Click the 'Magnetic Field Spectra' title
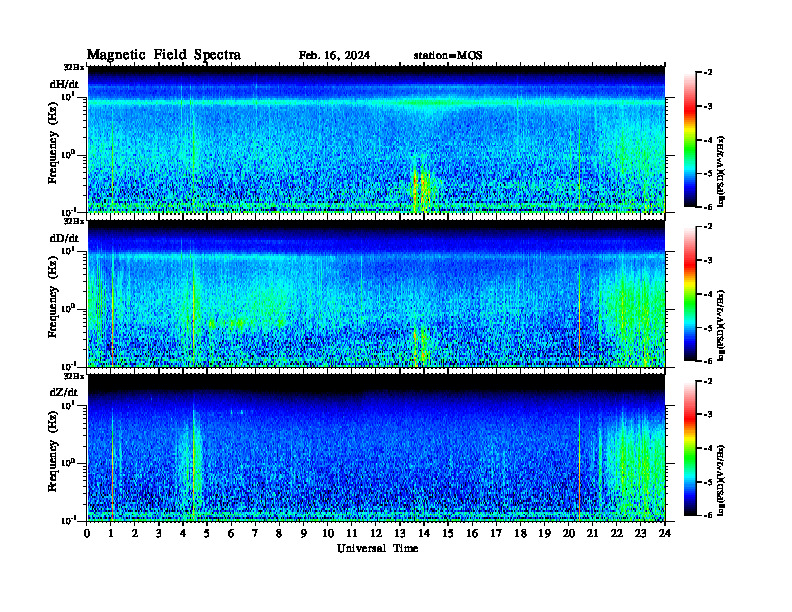Screen dimensions: 792x612 (164, 55)
